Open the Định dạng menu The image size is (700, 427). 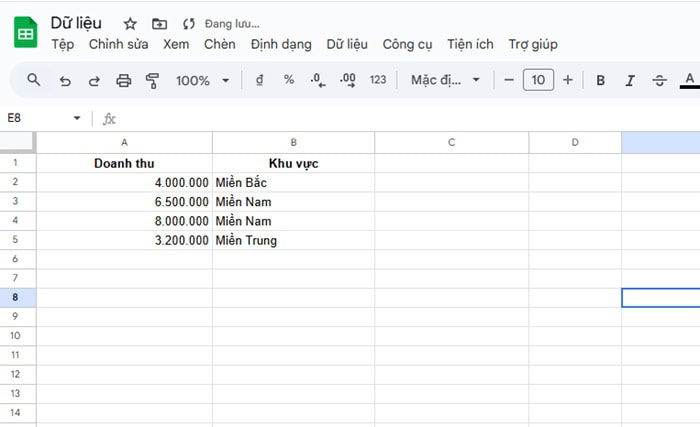[281, 44]
